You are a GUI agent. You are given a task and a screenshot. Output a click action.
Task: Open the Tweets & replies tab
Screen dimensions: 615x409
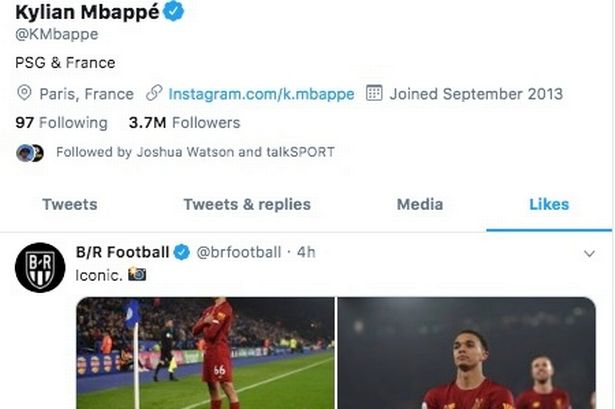[247, 204]
